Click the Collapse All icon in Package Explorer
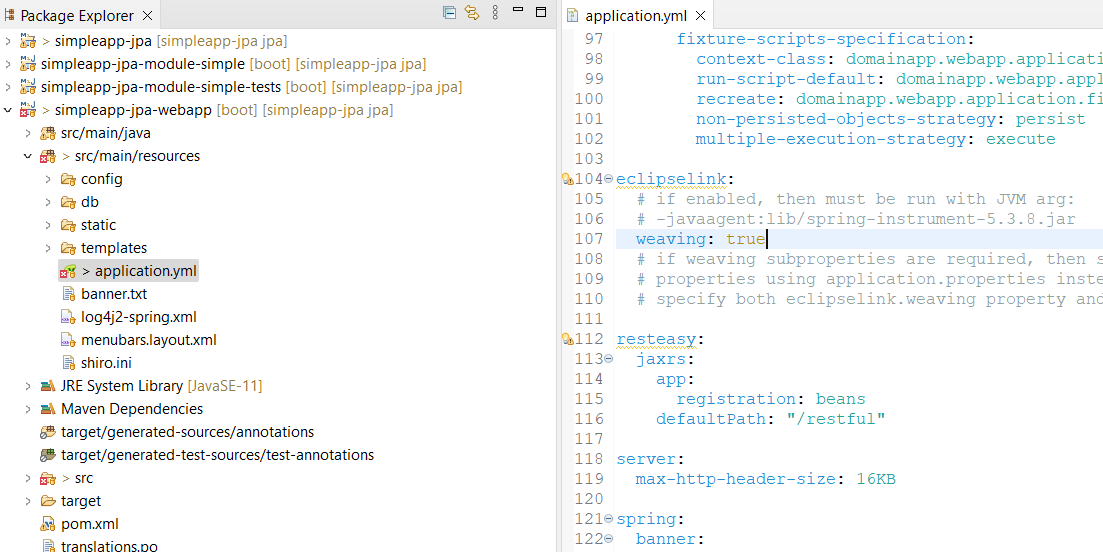 (450, 13)
